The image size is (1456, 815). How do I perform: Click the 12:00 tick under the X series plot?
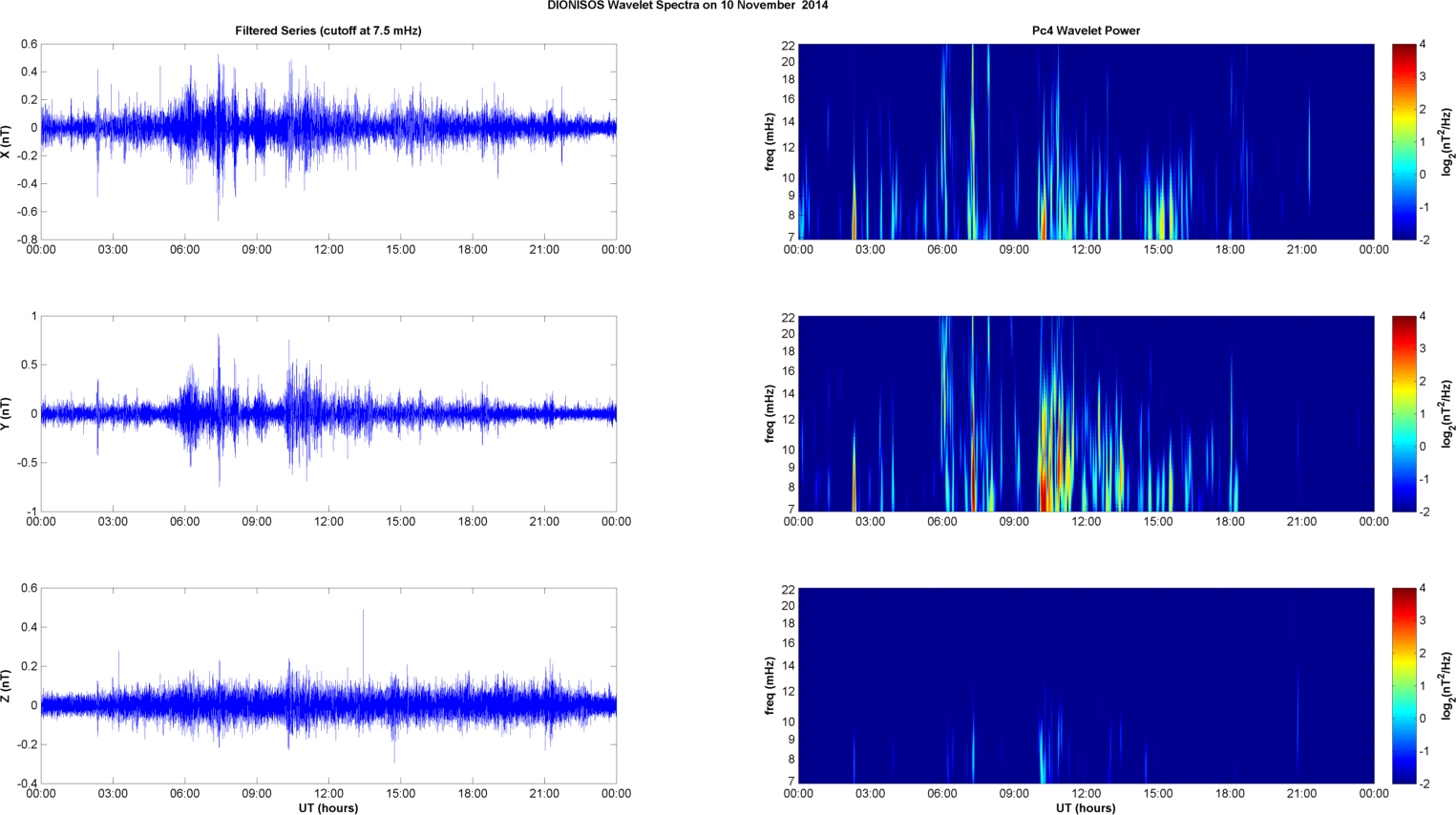pyautogui.click(x=328, y=249)
